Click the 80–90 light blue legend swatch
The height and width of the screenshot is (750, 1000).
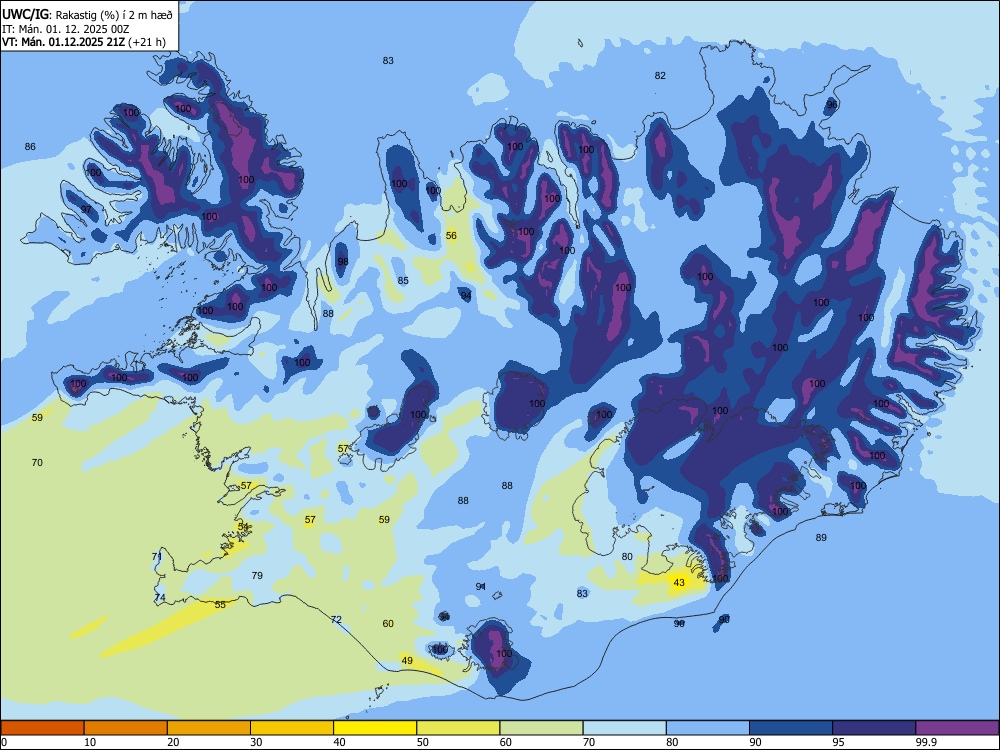click(708, 728)
